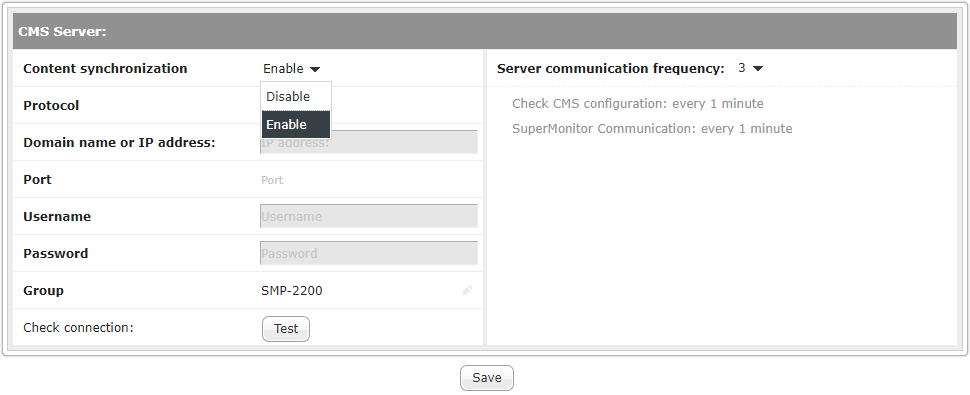
Task: Click the Check connection label text
Action: 79,328
